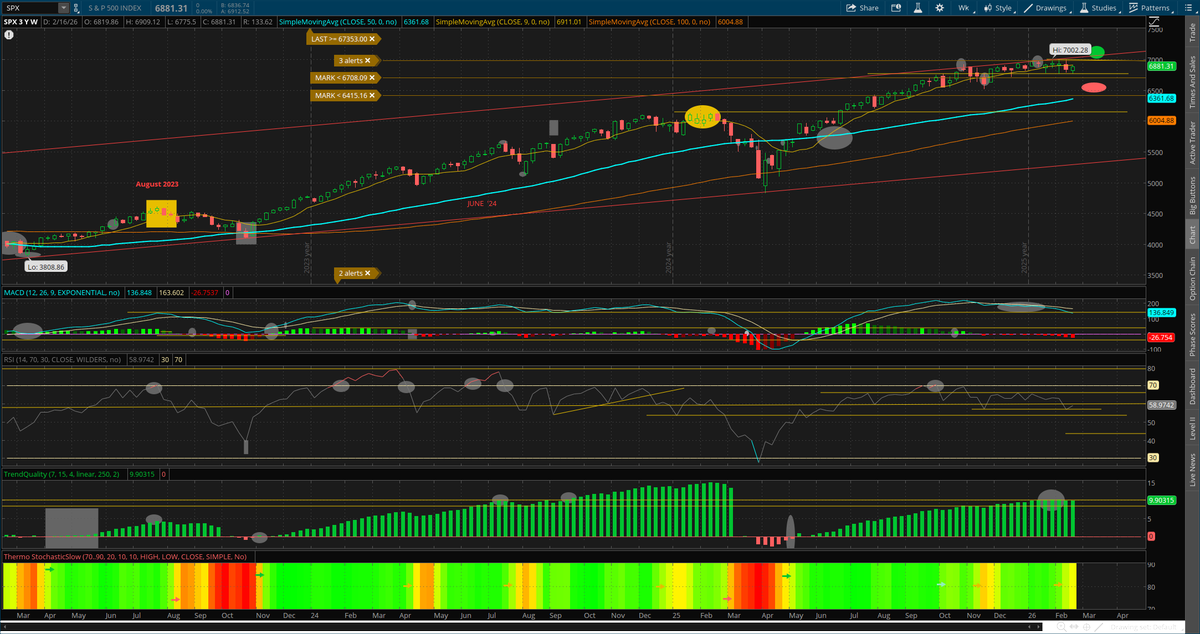Select the Big Buttons sidebar tab
The image size is (1200, 634).
tap(1192, 194)
